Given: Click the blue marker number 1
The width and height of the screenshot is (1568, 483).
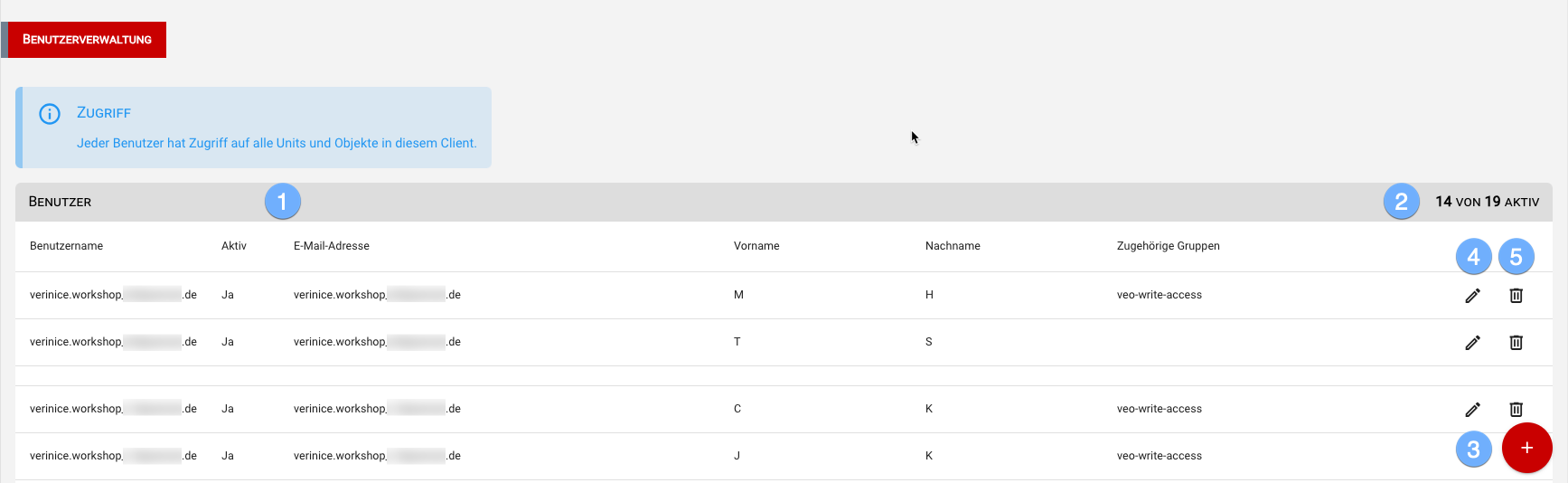Looking at the screenshot, I should 282,202.
